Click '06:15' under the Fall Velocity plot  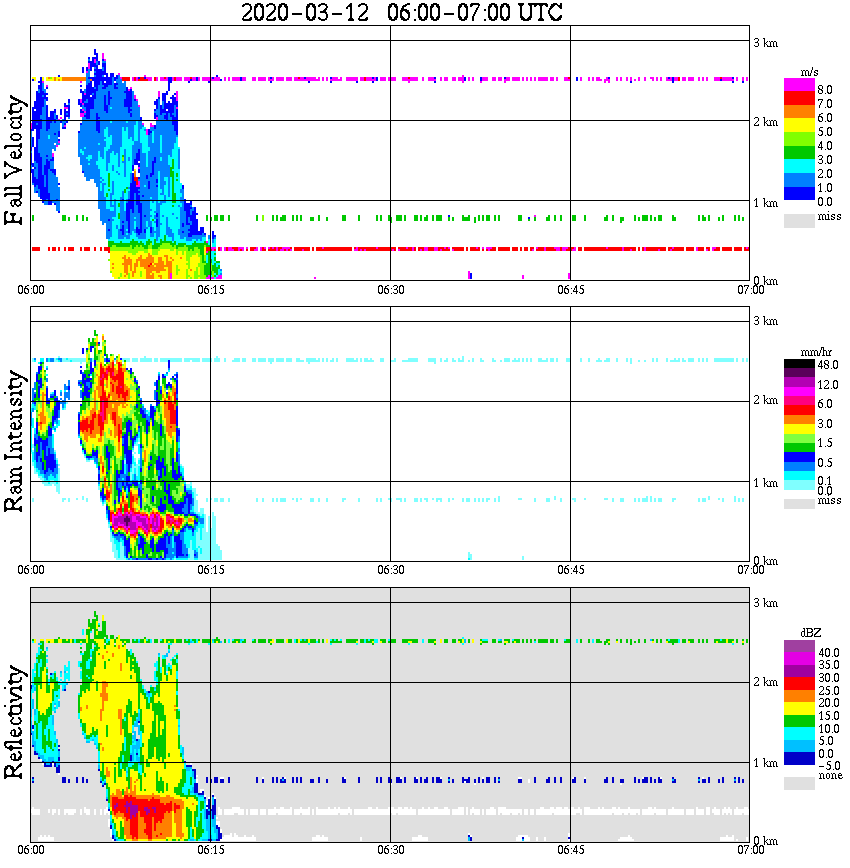[210, 290]
